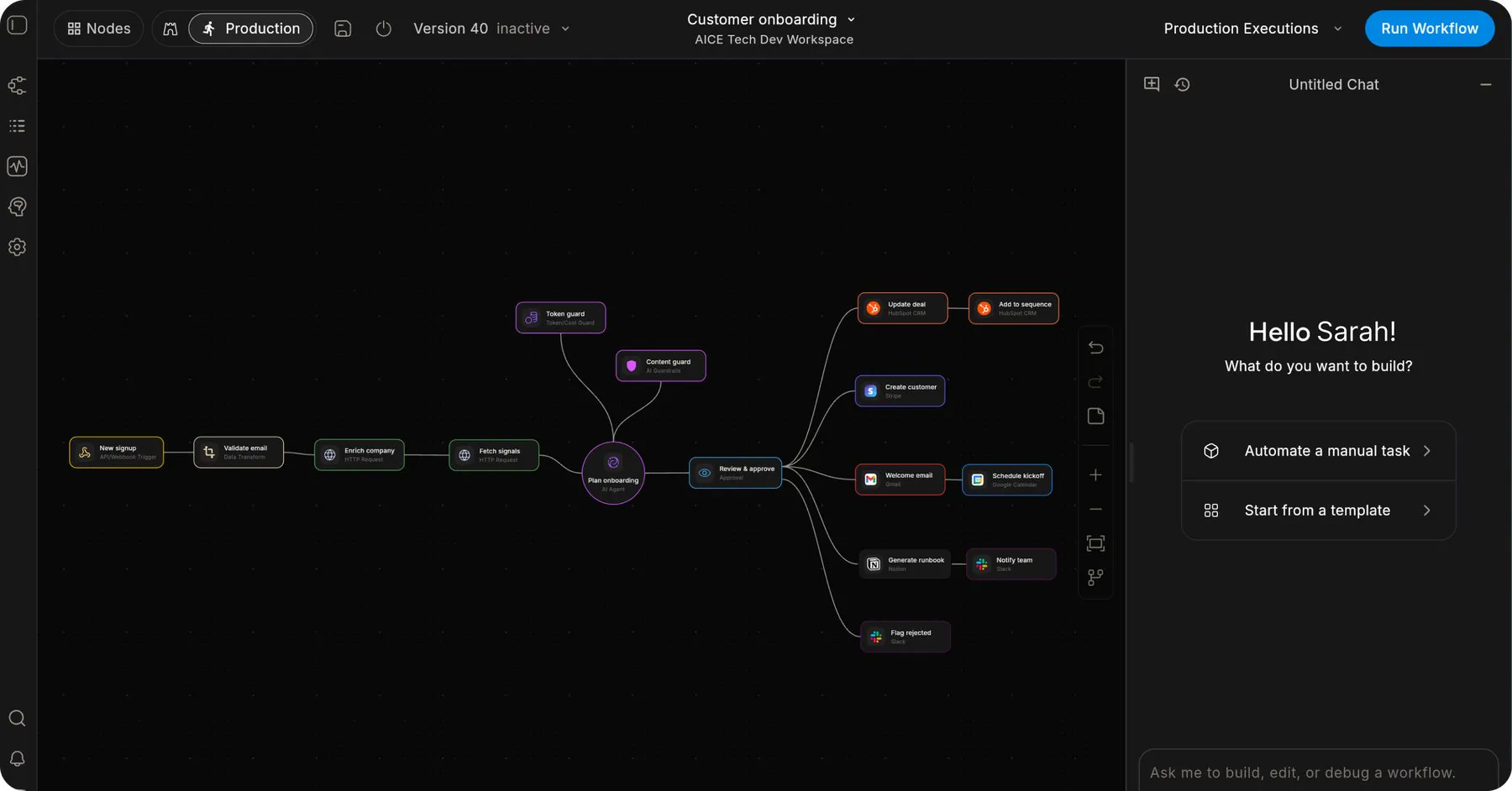Select the Production environment toggle
1512x791 pixels.
(x=251, y=29)
